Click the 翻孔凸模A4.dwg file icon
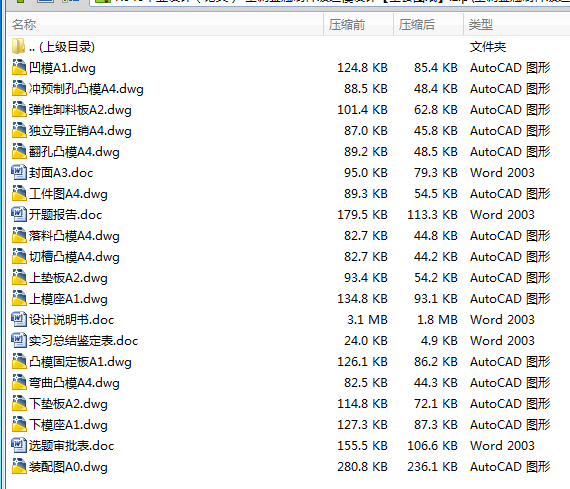This screenshot has width=570, height=489. (x=19, y=152)
